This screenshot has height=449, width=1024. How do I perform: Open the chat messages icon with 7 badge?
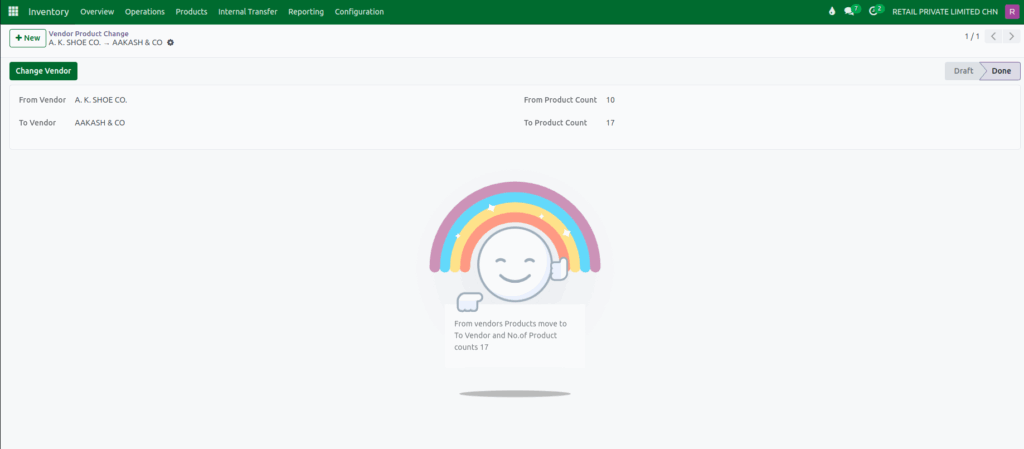point(852,11)
